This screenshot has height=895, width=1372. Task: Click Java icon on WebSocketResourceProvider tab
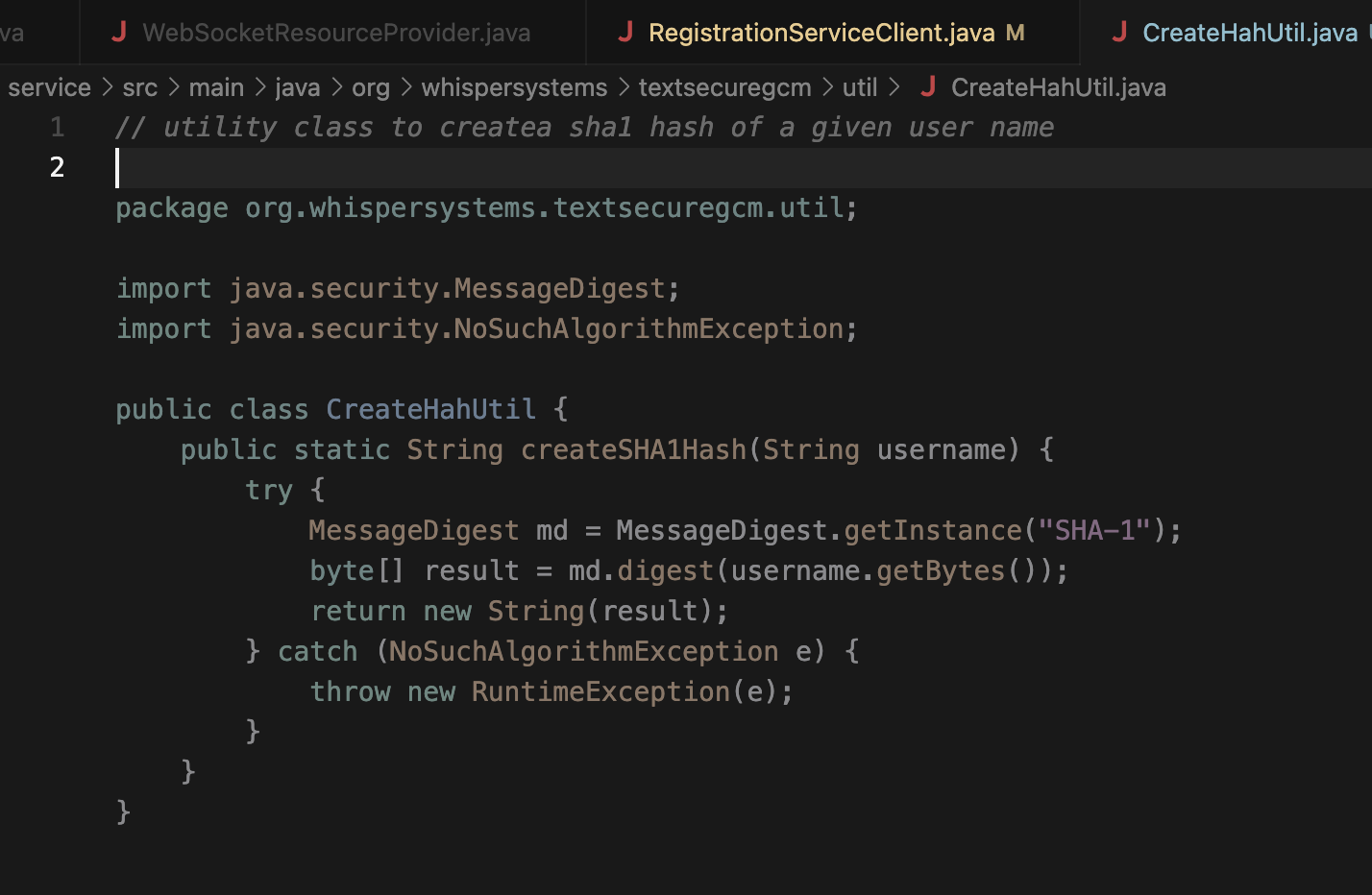pos(119,33)
